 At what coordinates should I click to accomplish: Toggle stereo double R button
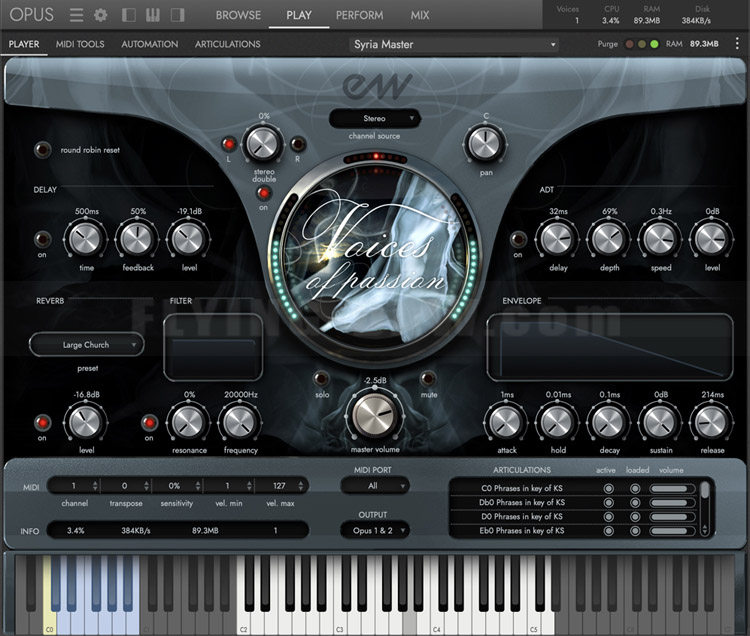298,143
